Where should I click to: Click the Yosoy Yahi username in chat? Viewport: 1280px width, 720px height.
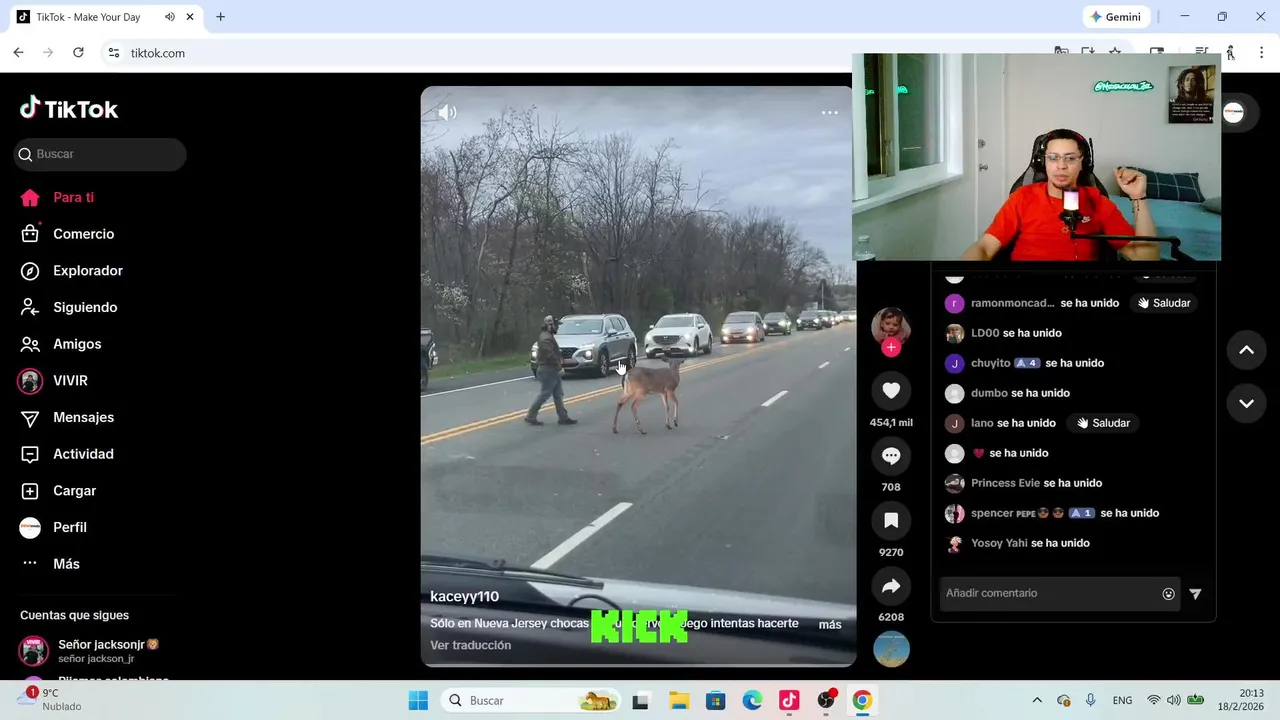pyautogui.click(x=999, y=543)
